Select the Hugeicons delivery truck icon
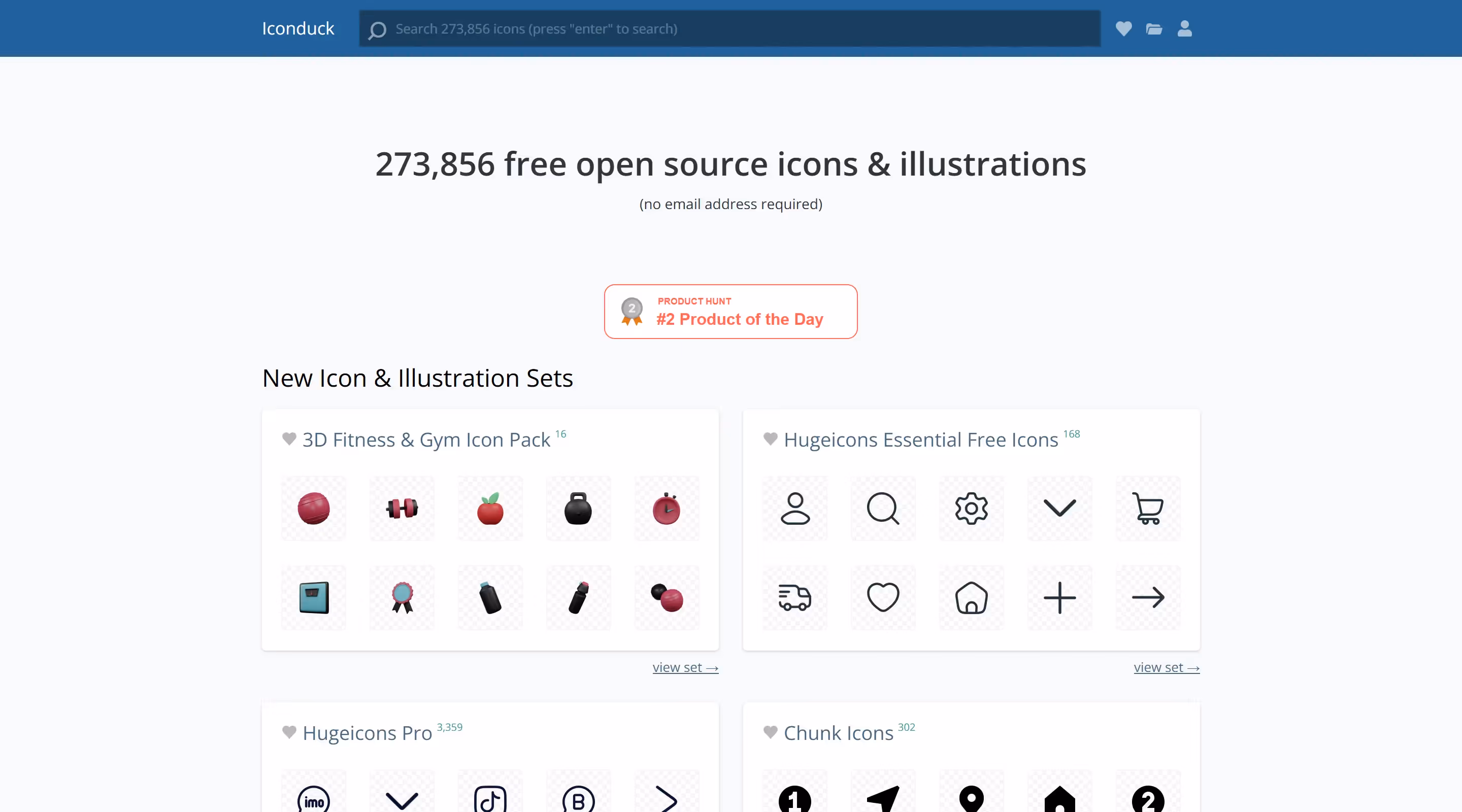This screenshot has width=1462, height=812. [x=795, y=597]
